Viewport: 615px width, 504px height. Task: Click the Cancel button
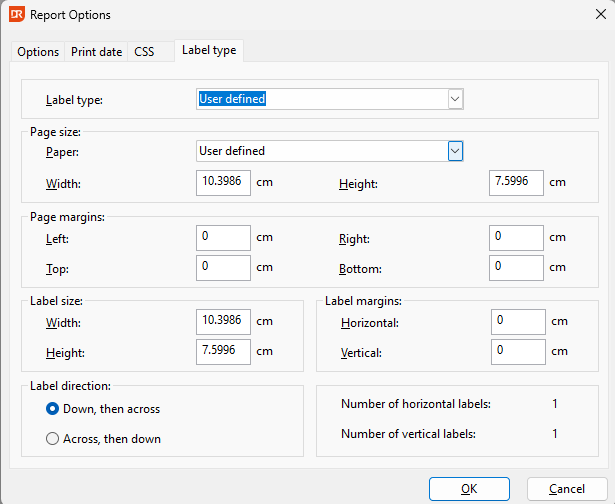(x=567, y=489)
